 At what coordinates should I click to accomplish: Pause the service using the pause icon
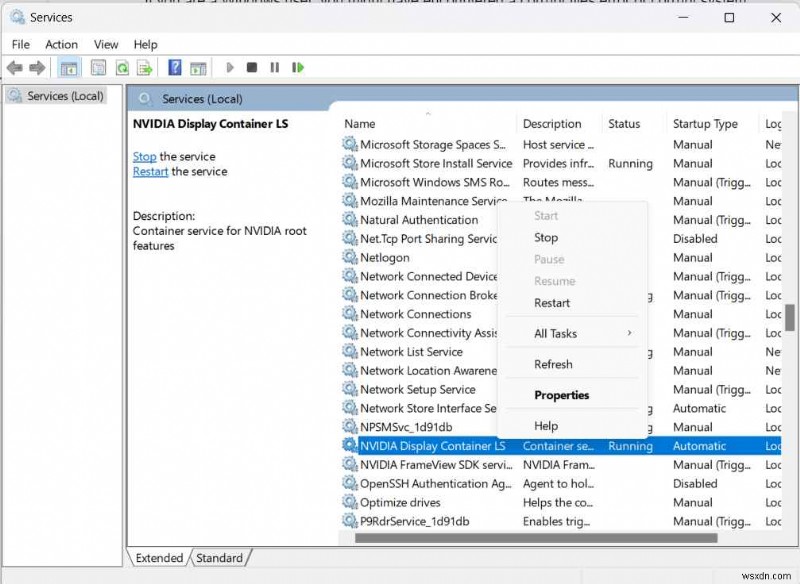click(x=274, y=67)
